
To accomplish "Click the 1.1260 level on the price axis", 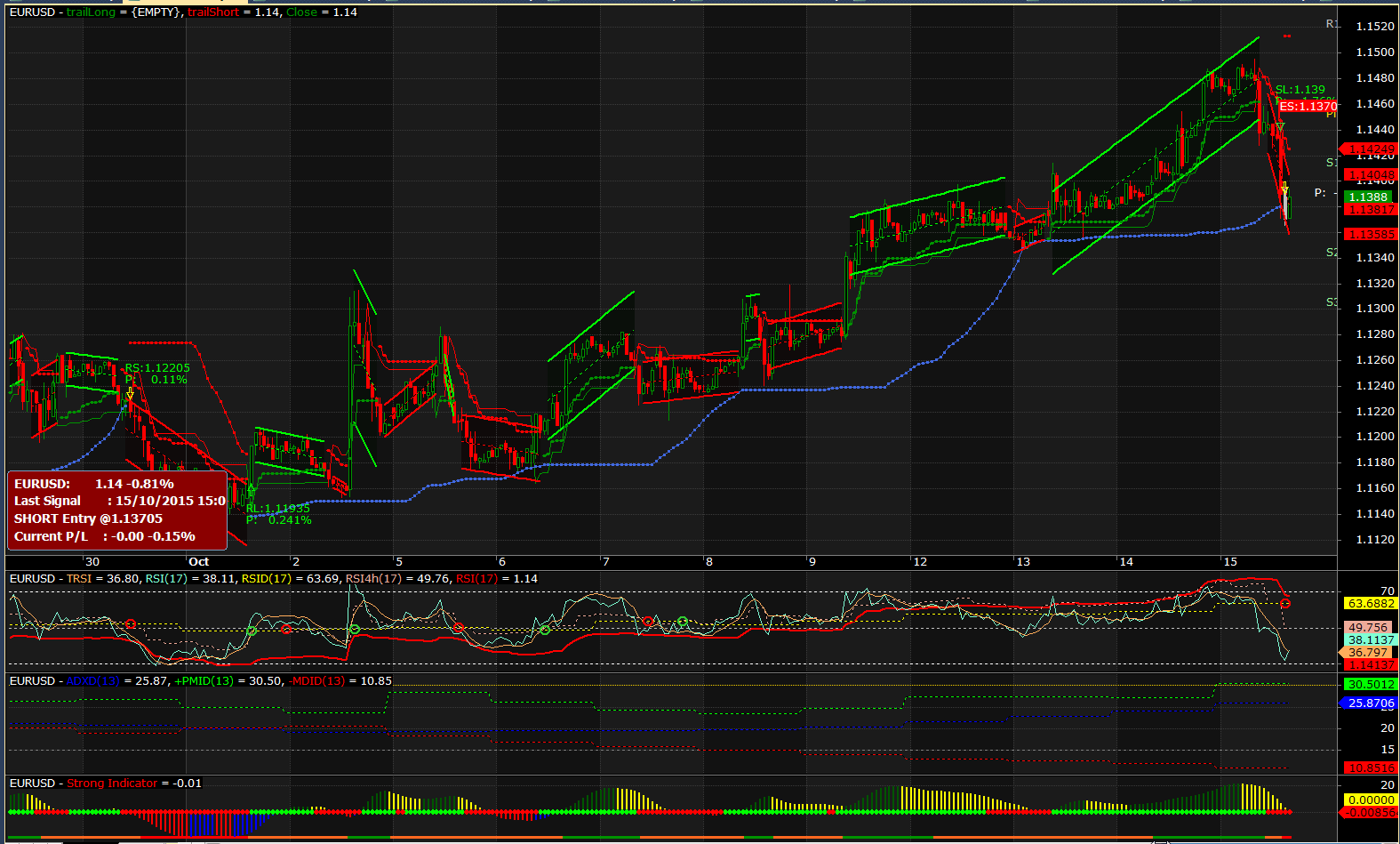I will 1375,360.
